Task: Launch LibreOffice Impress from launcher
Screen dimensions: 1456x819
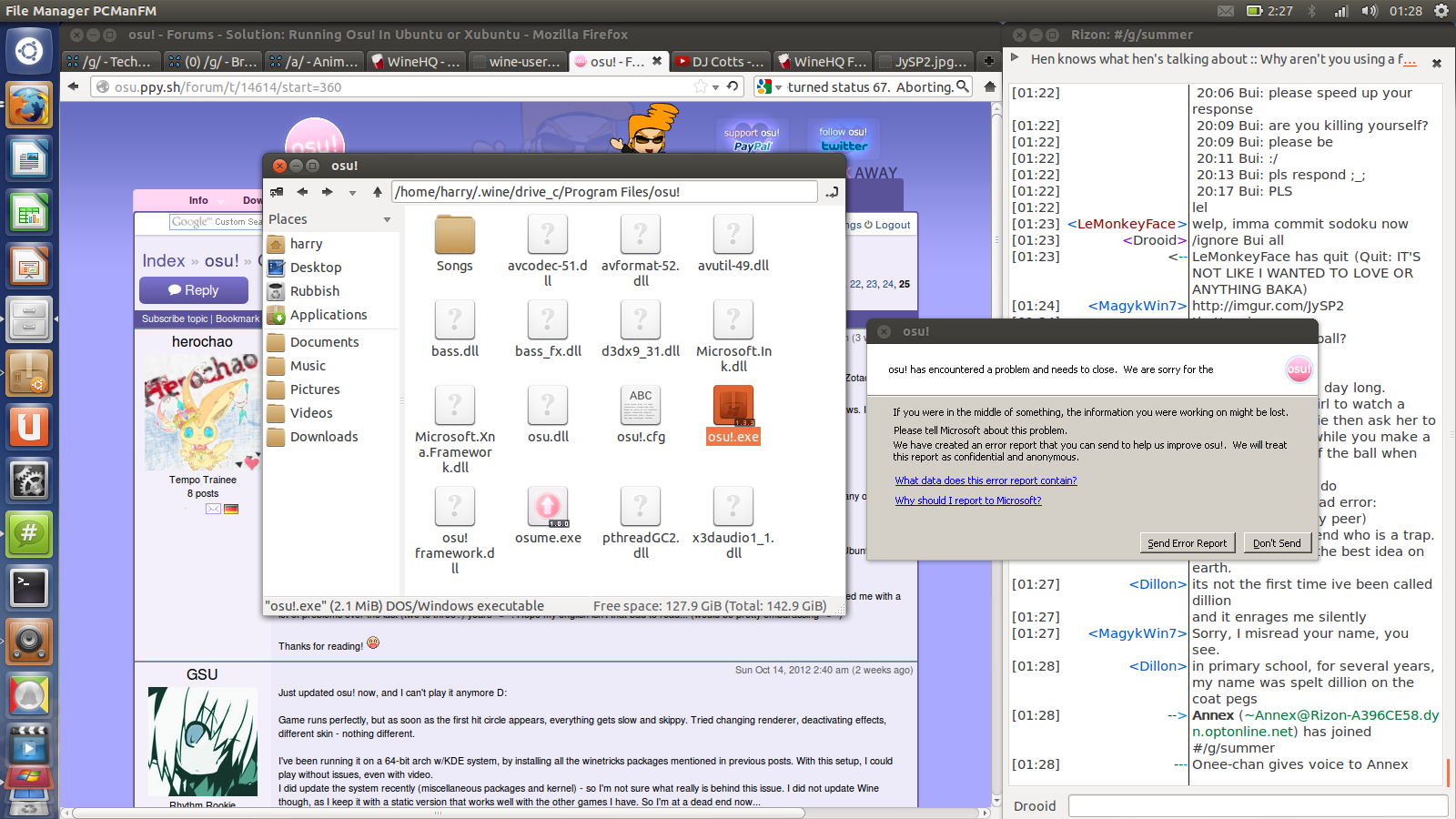Action: tap(29, 268)
